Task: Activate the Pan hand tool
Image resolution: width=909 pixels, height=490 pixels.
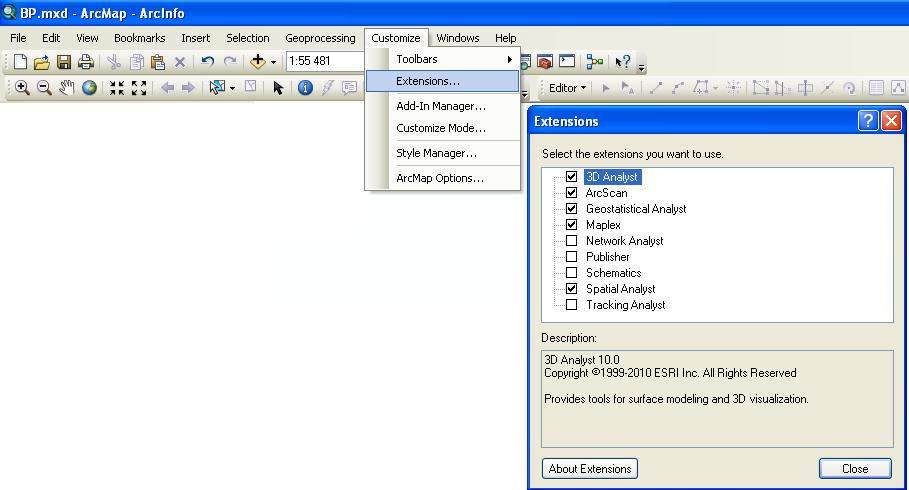Action: [67, 88]
